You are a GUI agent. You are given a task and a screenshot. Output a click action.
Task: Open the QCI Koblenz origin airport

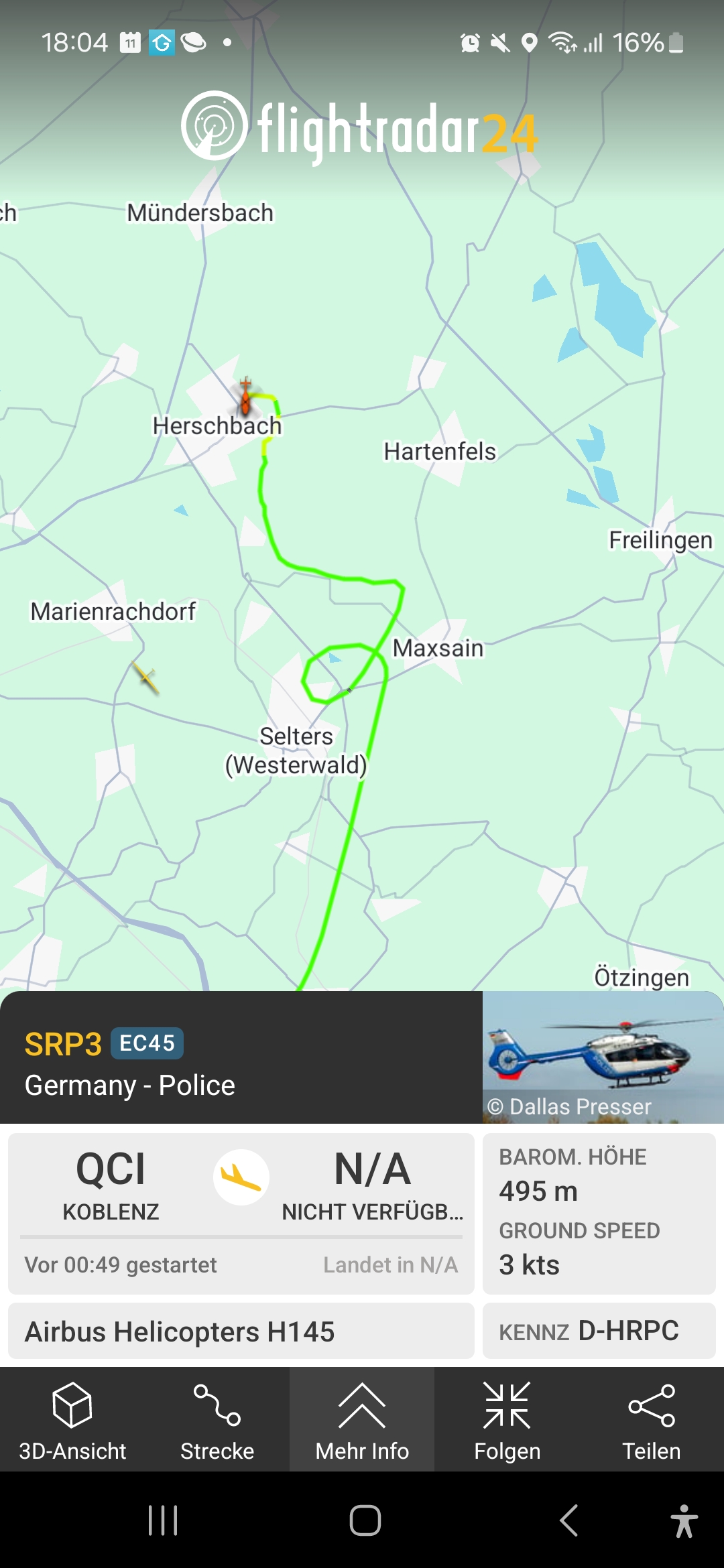click(111, 1185)
